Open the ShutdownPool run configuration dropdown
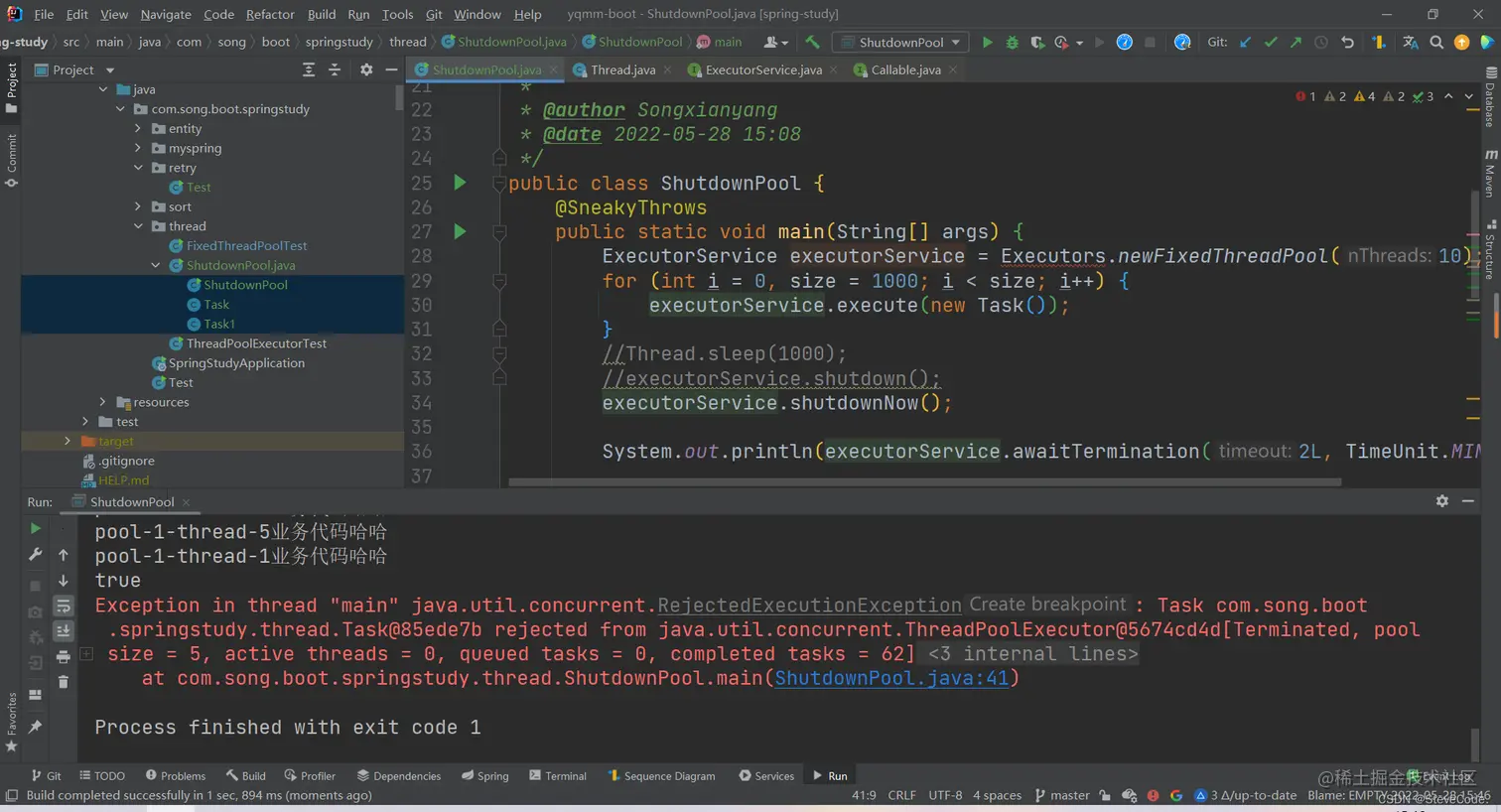The width and height of the screenshot is (1501, 812). 901,43
